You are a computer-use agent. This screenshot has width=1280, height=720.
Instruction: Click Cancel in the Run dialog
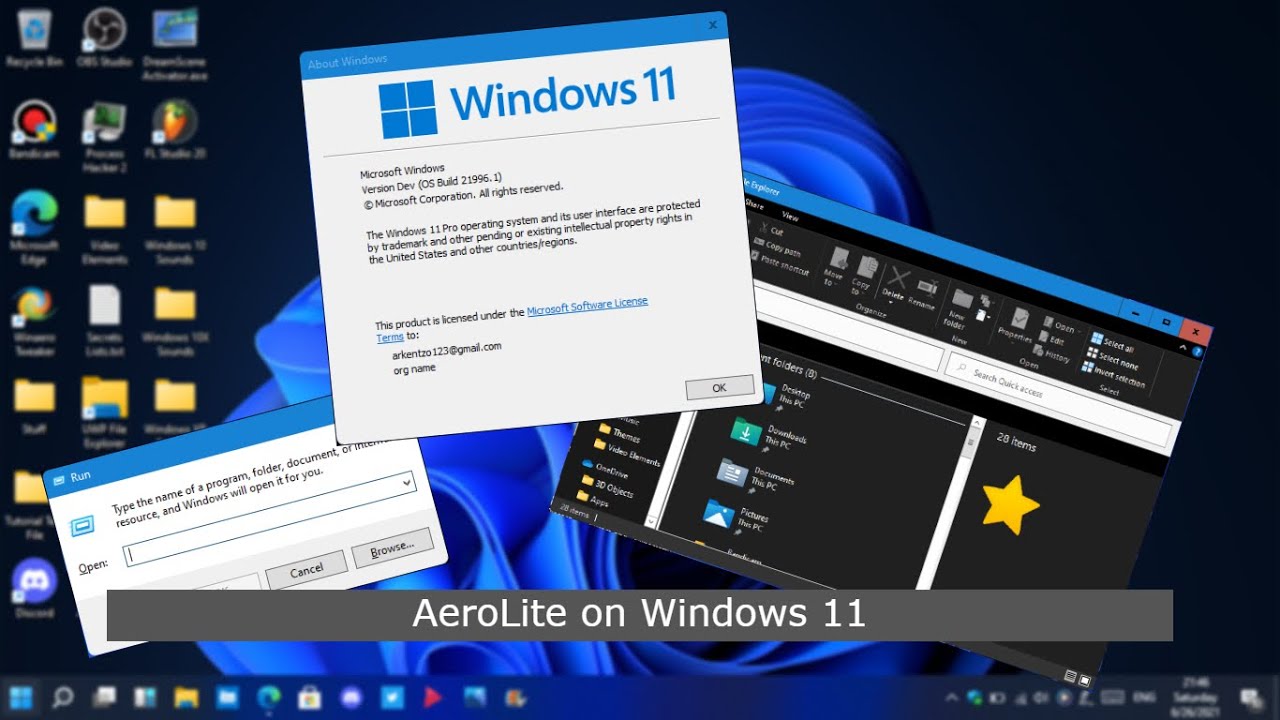pos(305,570)
